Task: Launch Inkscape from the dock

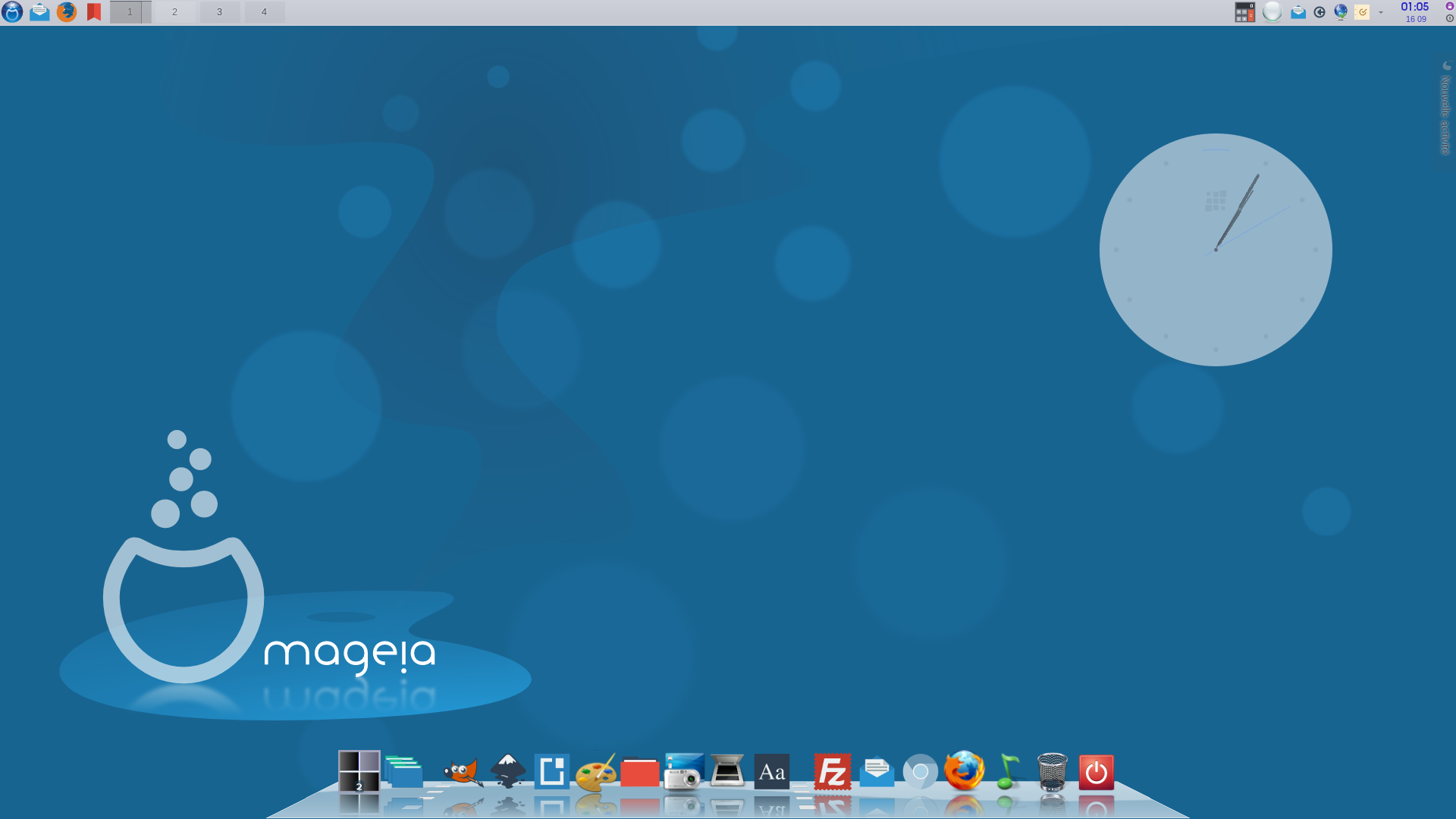Action: point(508,771)
